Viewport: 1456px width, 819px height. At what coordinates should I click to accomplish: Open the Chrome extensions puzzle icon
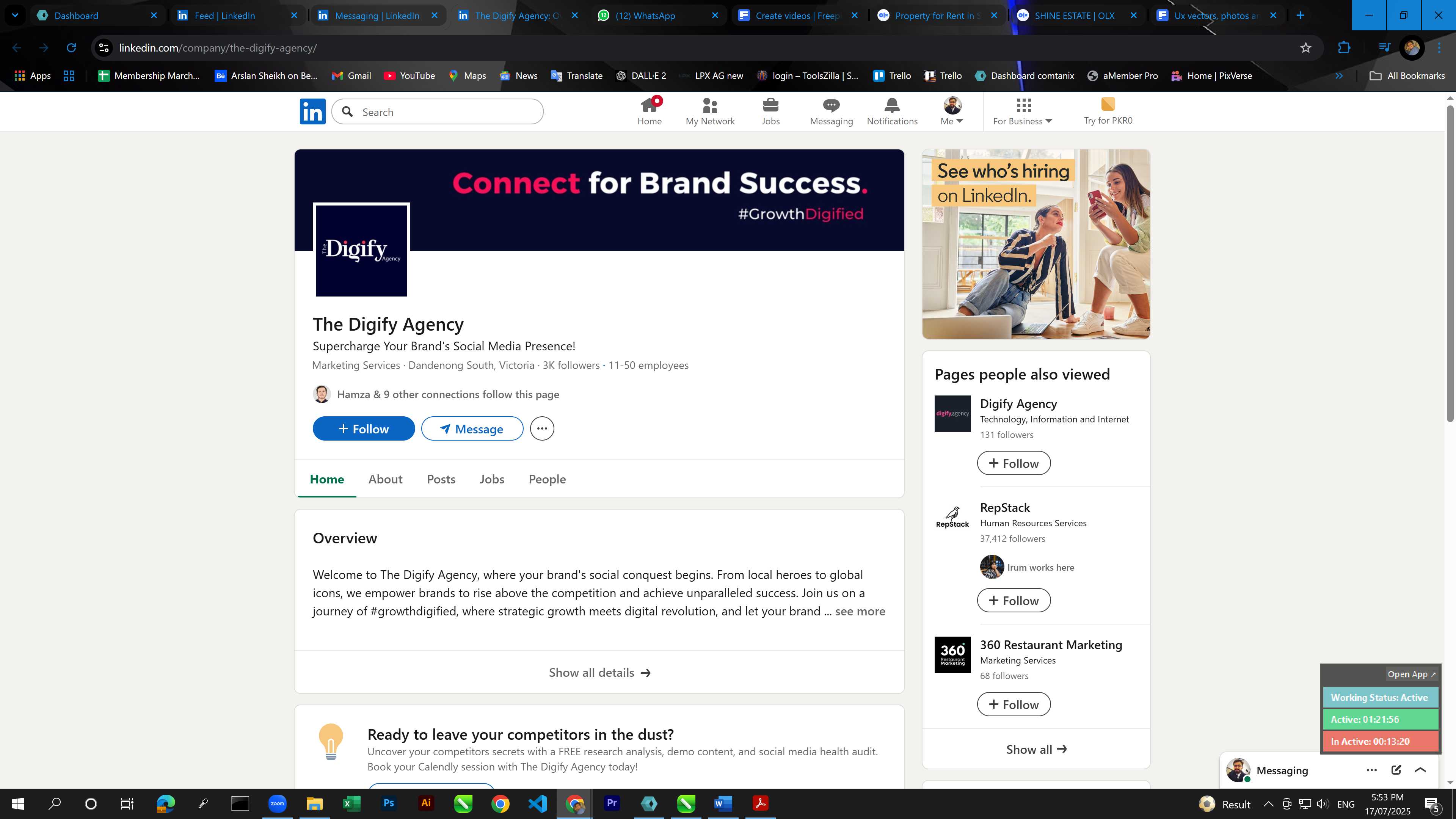point(1344,48)
